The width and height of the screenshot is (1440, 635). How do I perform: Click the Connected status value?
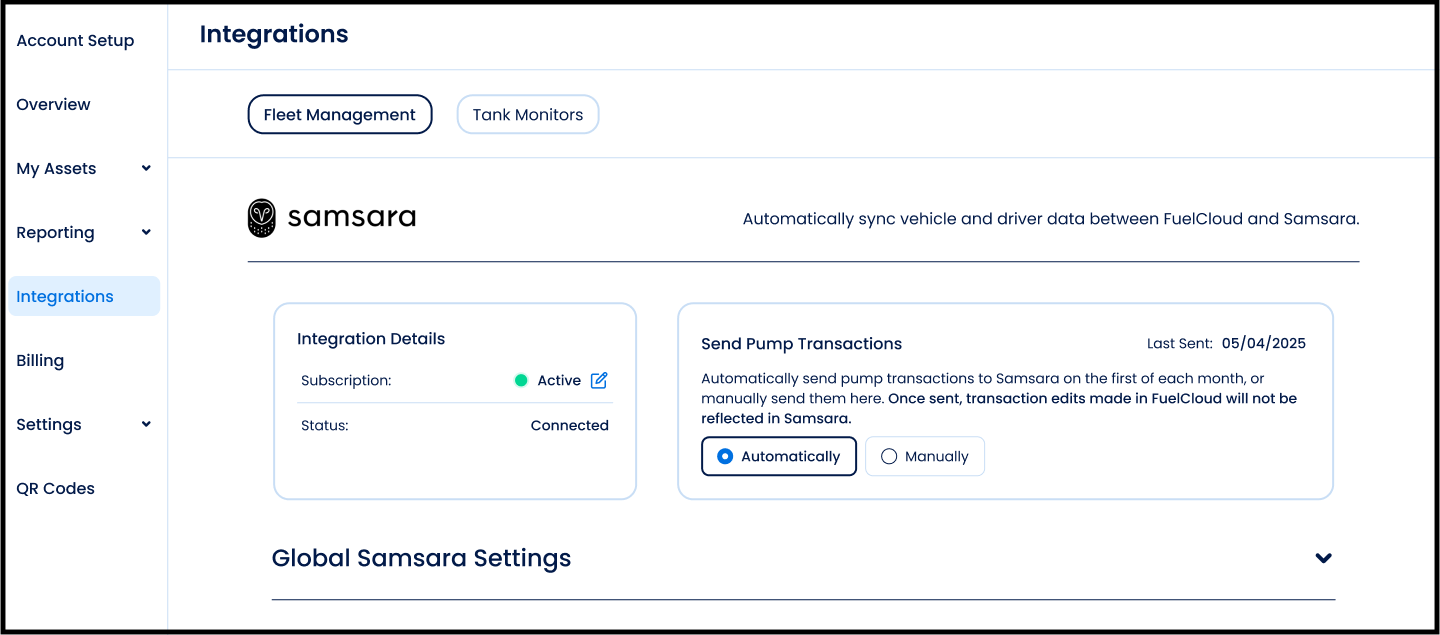click(x=569, y=425)
